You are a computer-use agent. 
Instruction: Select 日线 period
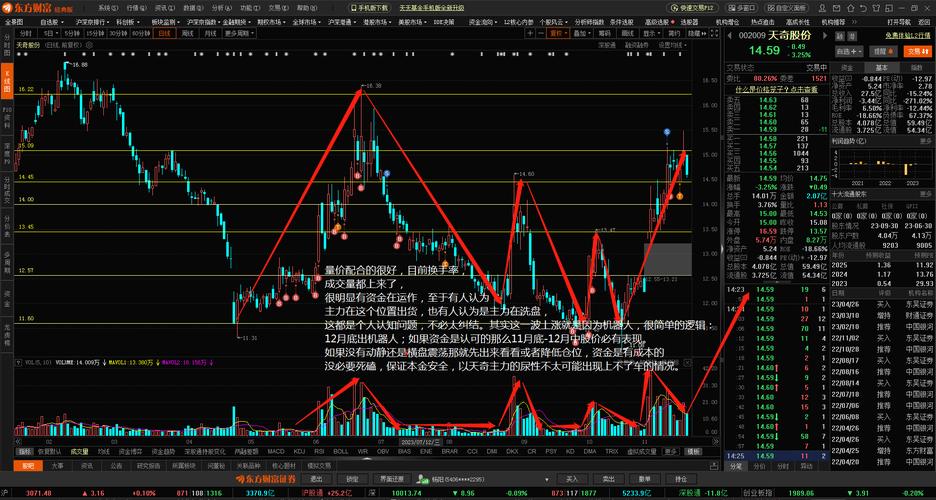coord(164,33)
